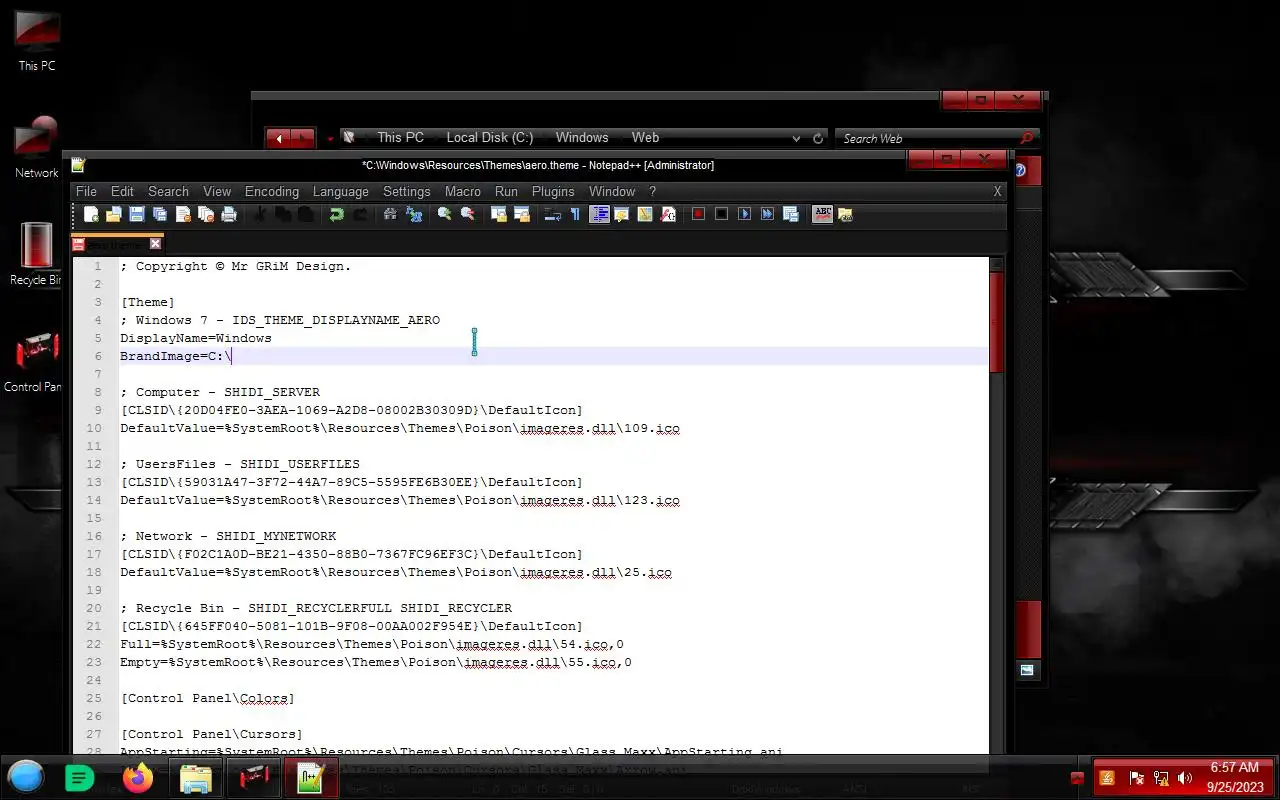The width and height of the screenshot is (1280, 800).
Task: Open the Replace toolbar icon
Action: point(414,214)
